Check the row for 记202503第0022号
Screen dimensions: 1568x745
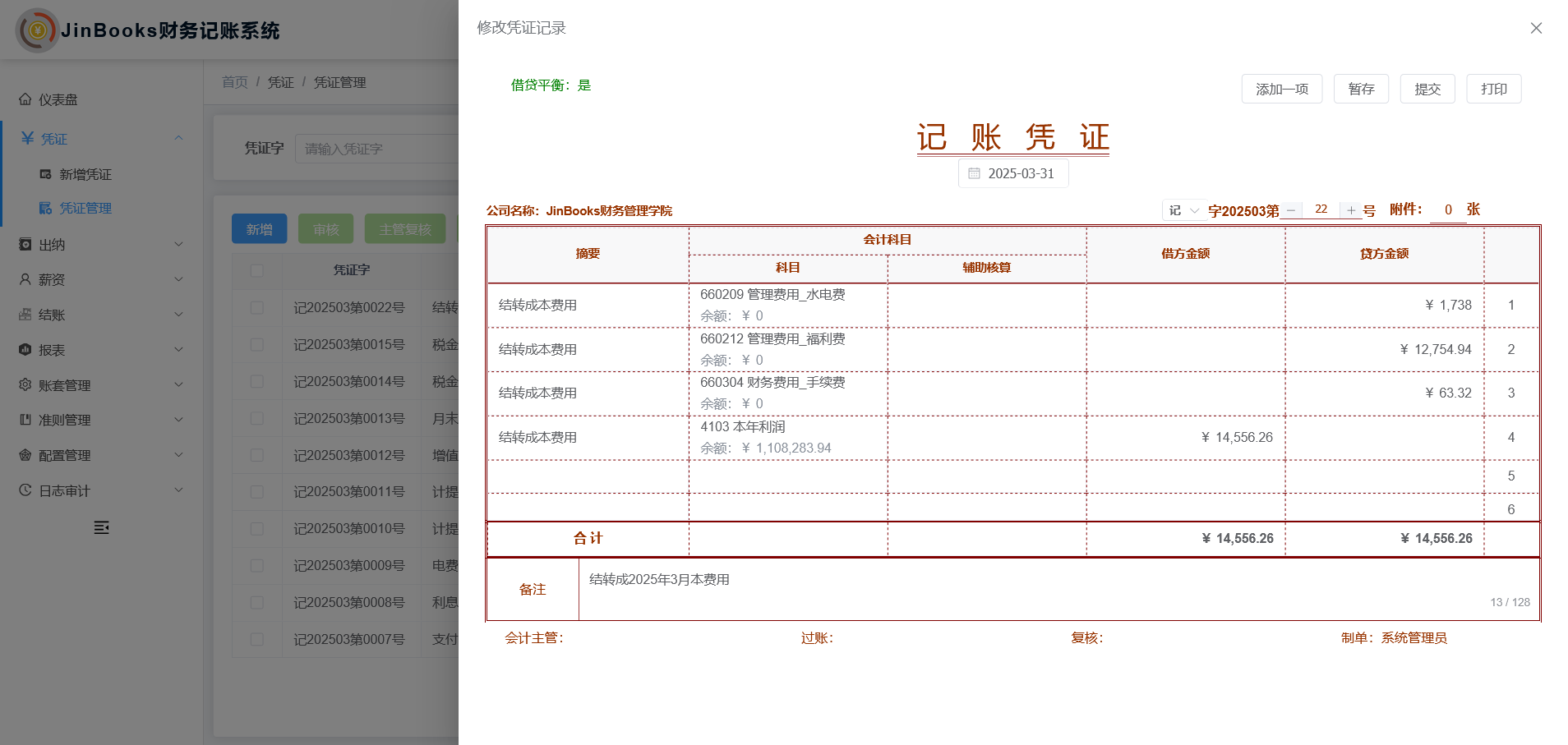(257, 307)
